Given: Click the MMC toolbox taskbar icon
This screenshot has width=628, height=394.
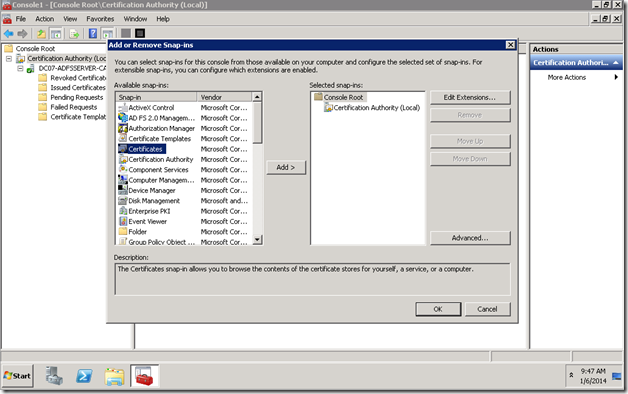Looking at the screenshot, I should click(144, 376).
